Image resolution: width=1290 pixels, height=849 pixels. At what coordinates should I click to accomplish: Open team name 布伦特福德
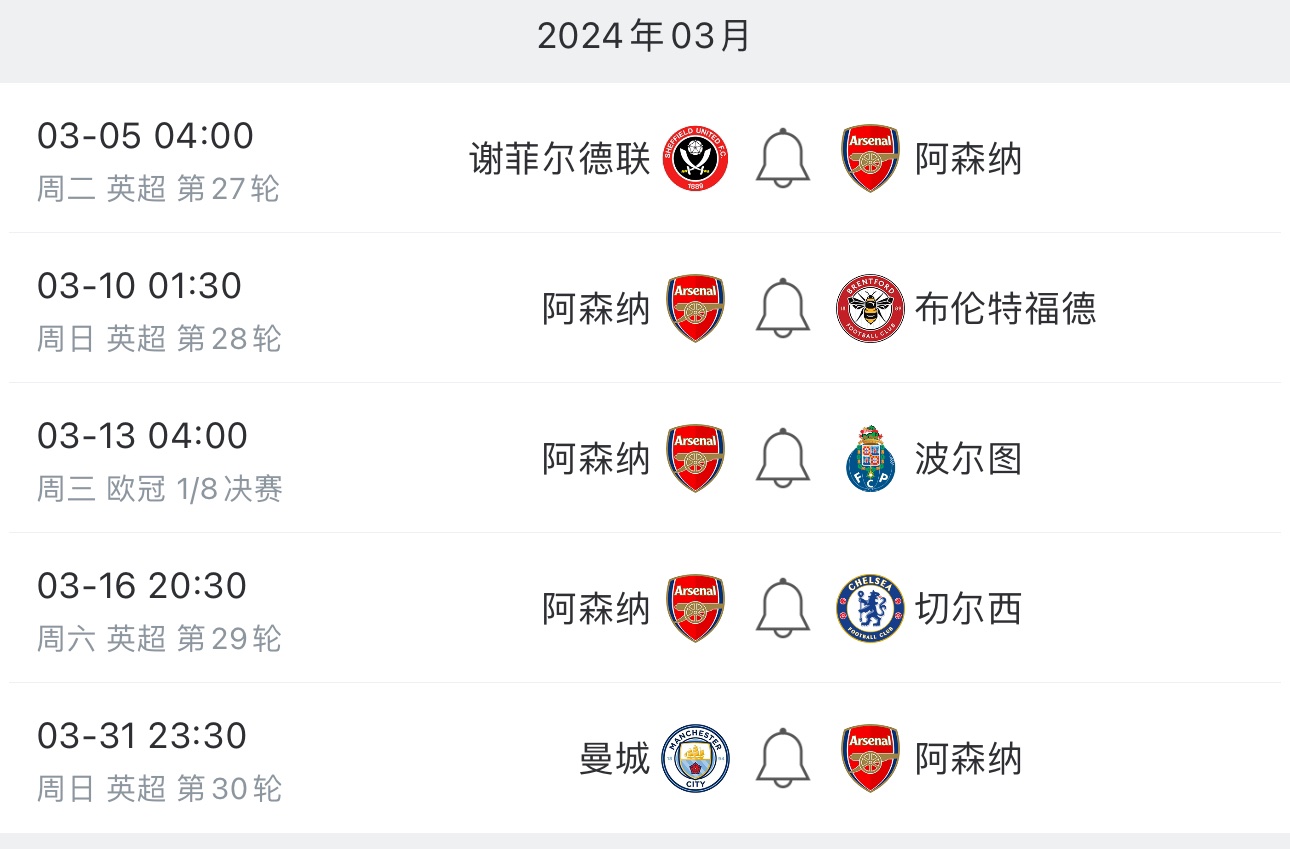pyautogui.click(x=1005, y=309)
